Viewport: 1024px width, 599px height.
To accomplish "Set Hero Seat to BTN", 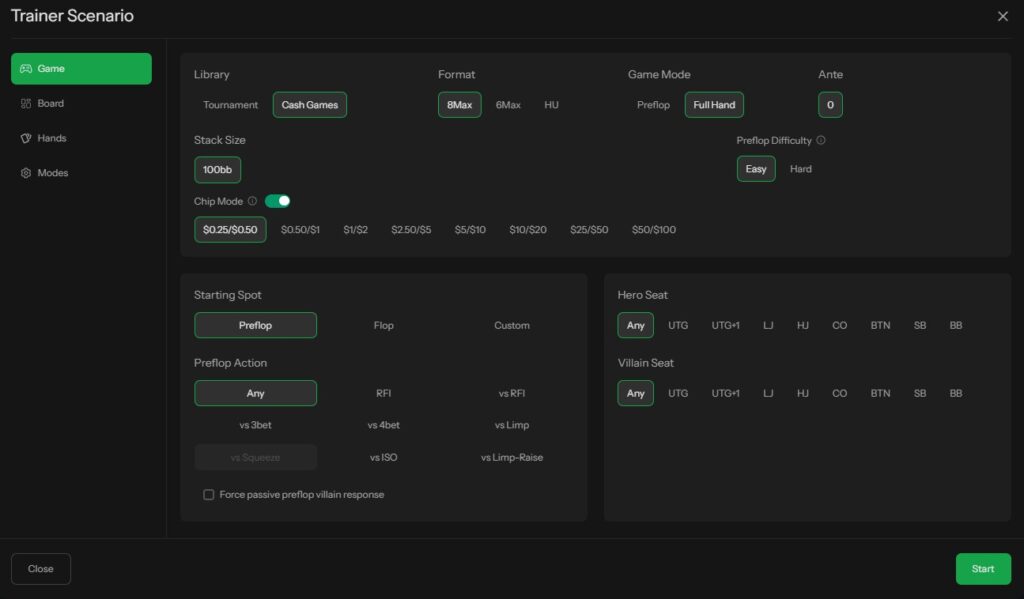I will click(880, 325).
